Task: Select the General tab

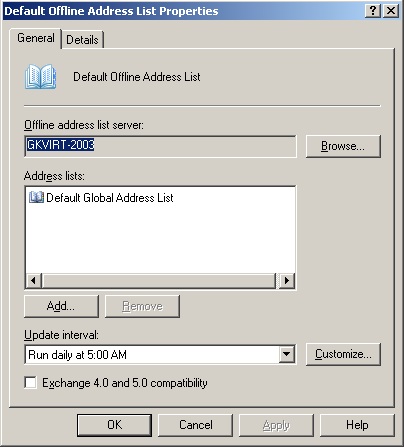Action: click(x=36, y=38)
